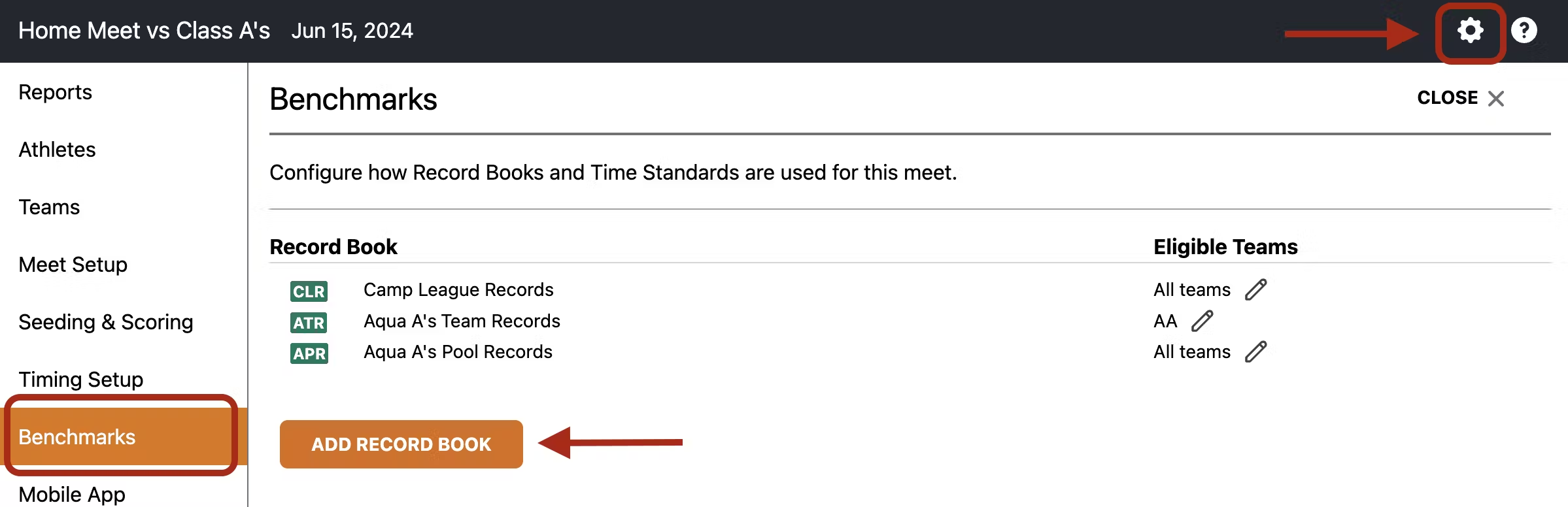The width and height of the screenshot is (1568, 507).
Task: Go to Timing Setup
Action: click(x=81, y=380)
